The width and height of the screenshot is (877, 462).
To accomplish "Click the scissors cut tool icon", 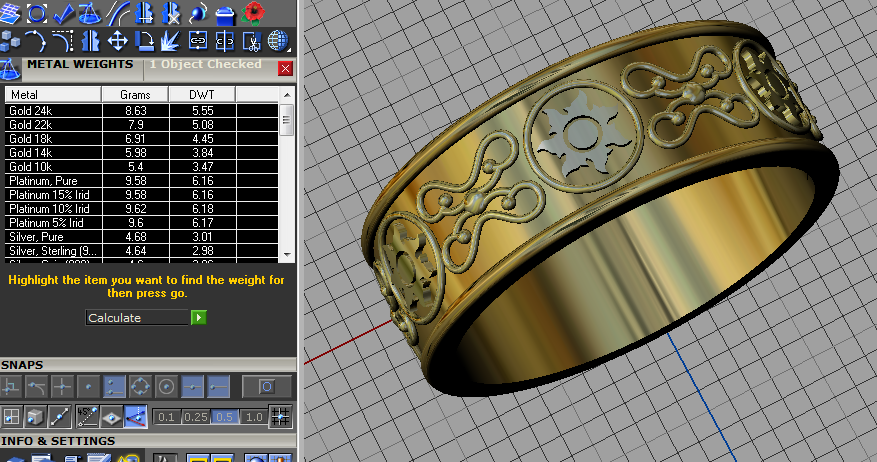I will tap(251, 41).
